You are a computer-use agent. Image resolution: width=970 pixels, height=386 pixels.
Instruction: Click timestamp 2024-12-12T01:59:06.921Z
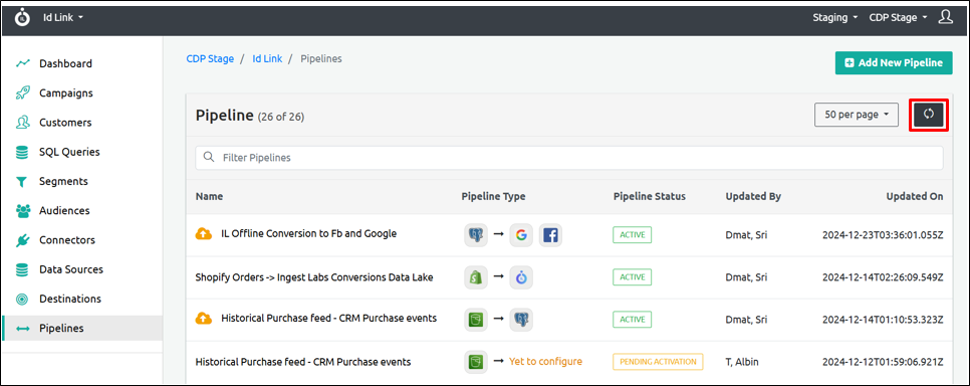(883, 362)
